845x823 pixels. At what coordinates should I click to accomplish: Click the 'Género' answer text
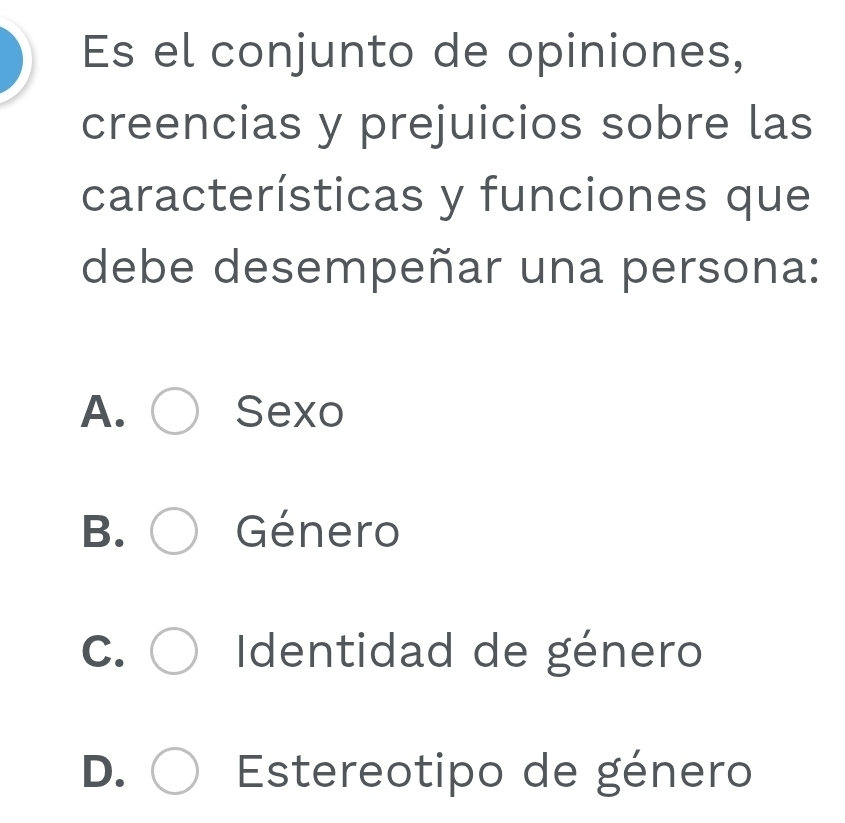point(318,532)
